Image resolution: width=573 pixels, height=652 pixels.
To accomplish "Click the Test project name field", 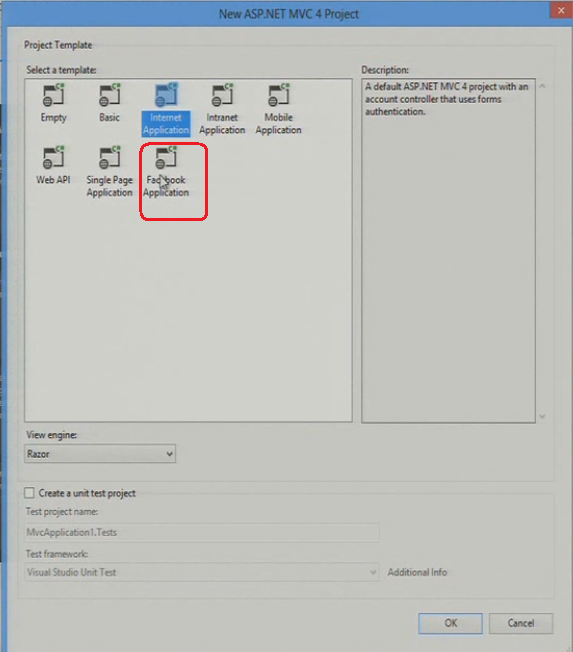I will click(x=202, y=532).
